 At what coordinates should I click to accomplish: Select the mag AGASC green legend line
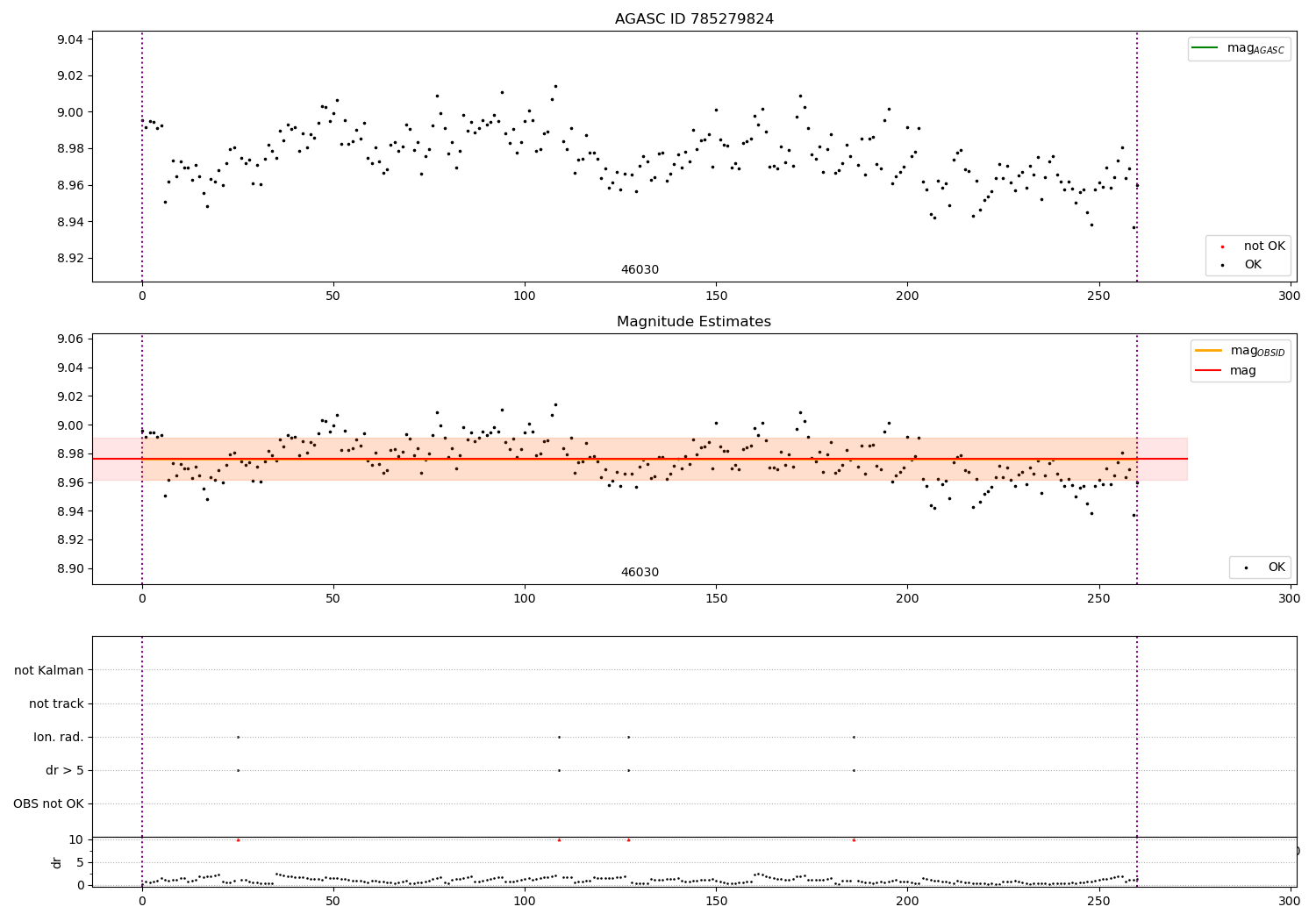click(1205, 48)
